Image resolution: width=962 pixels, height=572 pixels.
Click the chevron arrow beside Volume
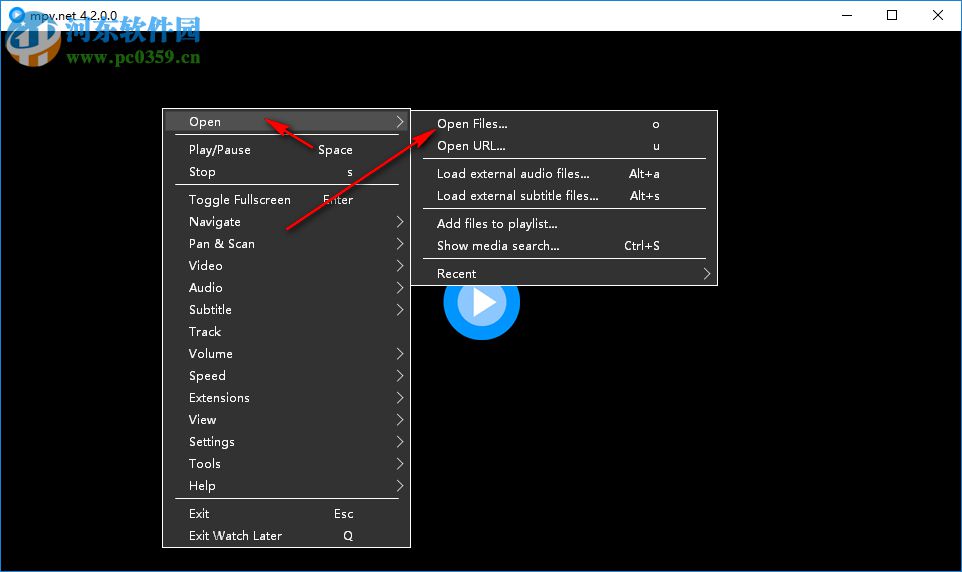pos(400,354)
